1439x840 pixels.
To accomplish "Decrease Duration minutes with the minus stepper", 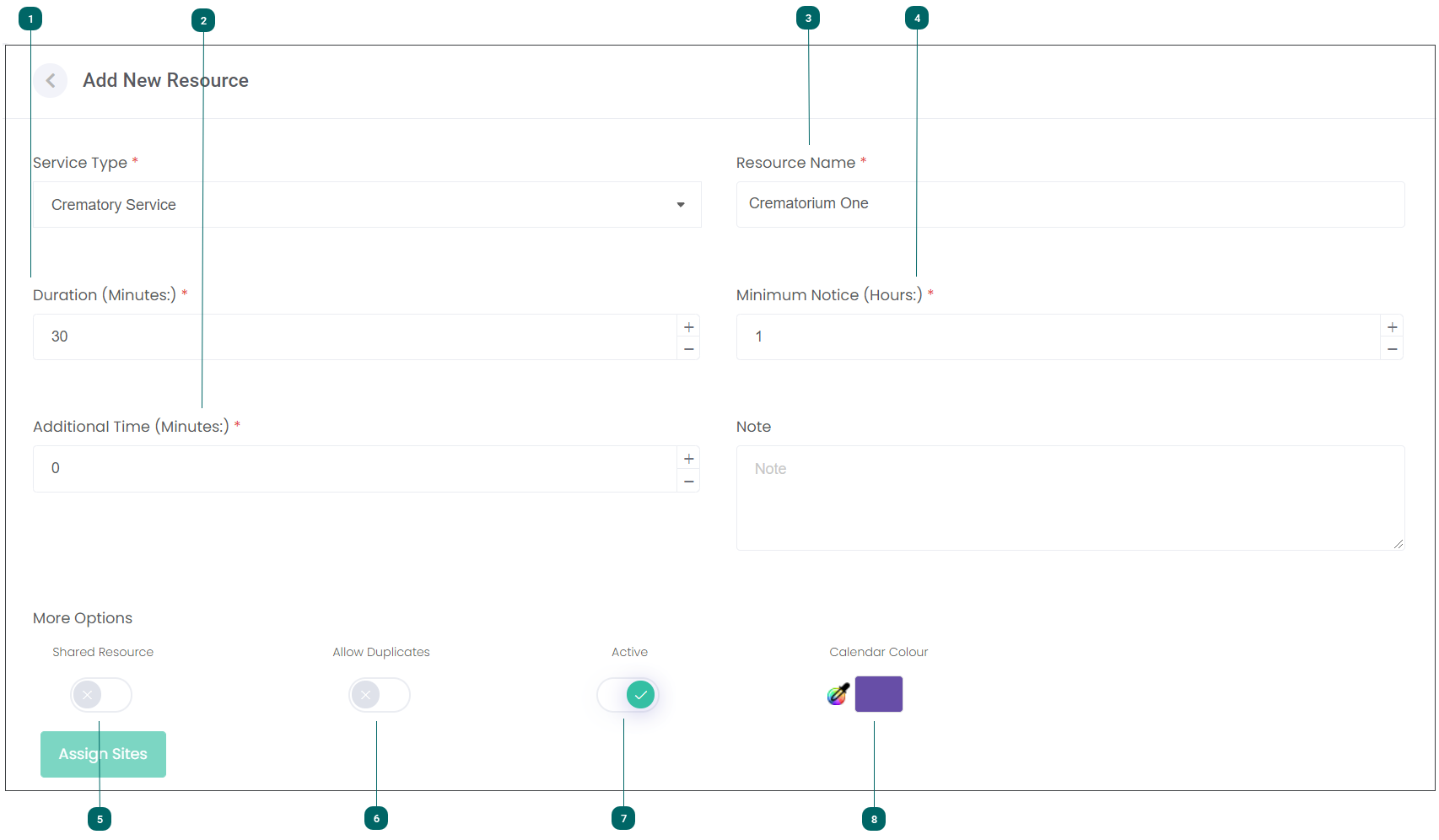I will (x=689, y=349).
